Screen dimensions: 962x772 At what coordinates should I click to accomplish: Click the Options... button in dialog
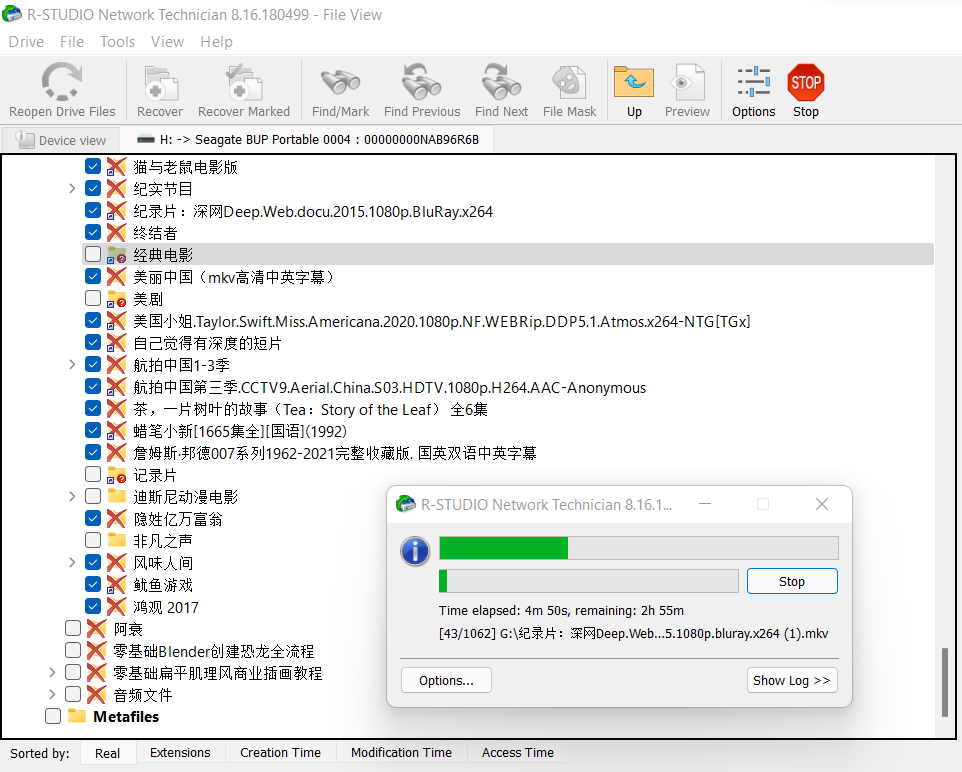tap(446, 680)
